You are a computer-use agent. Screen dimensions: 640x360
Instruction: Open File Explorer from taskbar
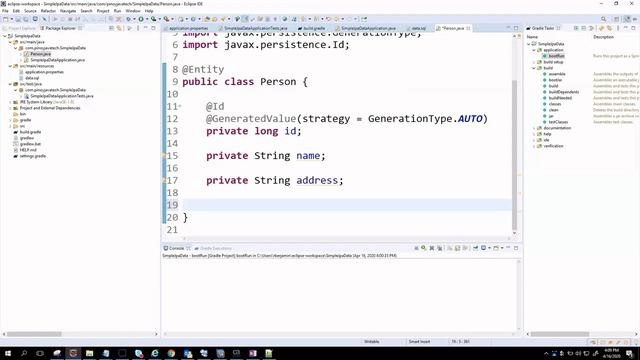89,353
